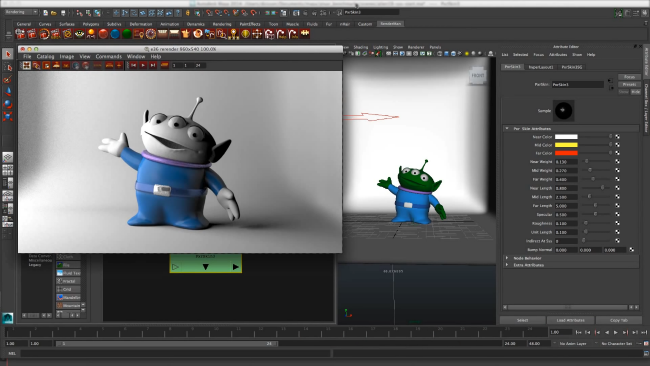Switch to the Polygons shelf tab
This screenshot has width=650, height=366.
coord(91,24)
